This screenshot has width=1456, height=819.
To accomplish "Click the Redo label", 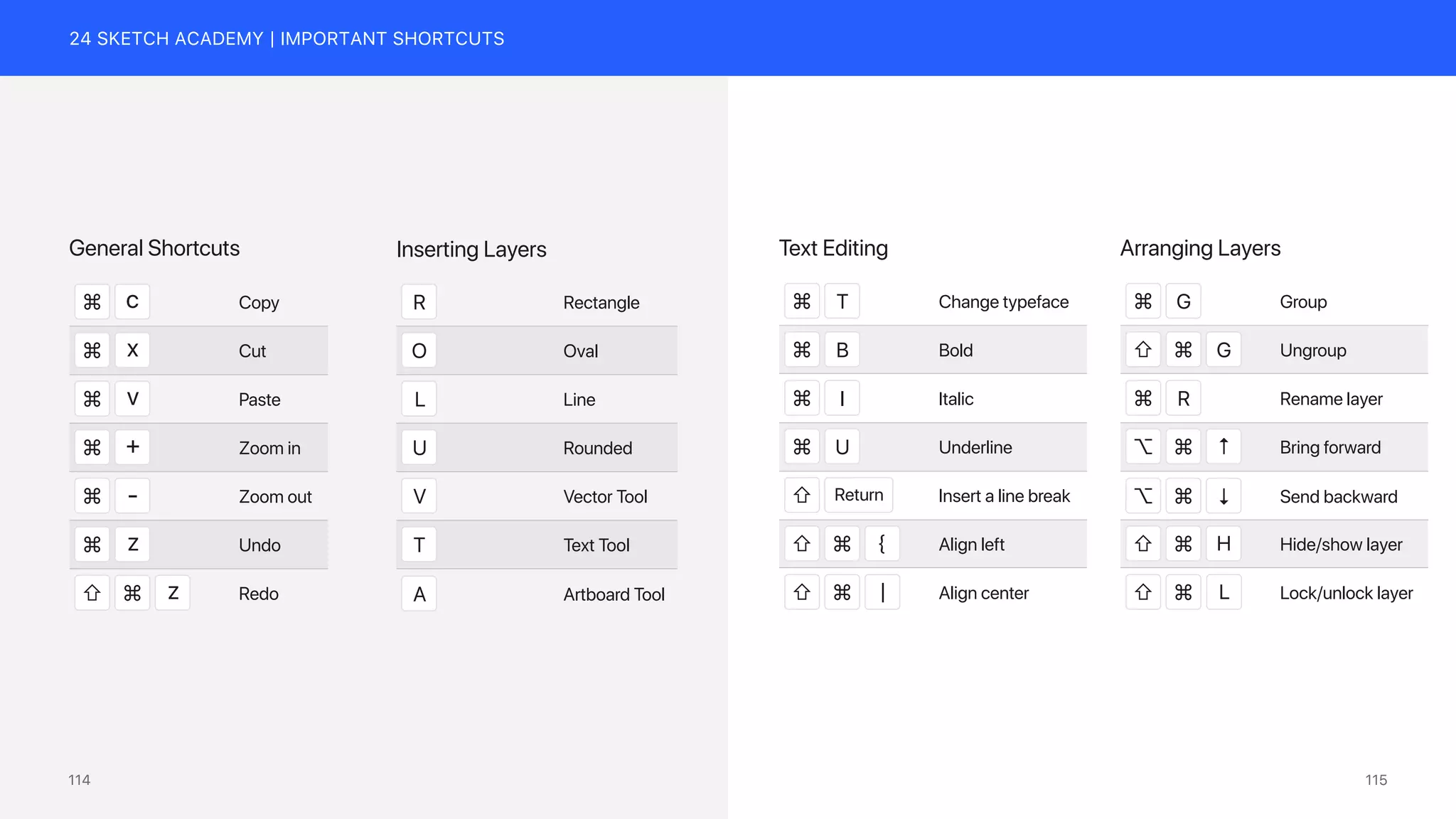I will click(259, 594).
